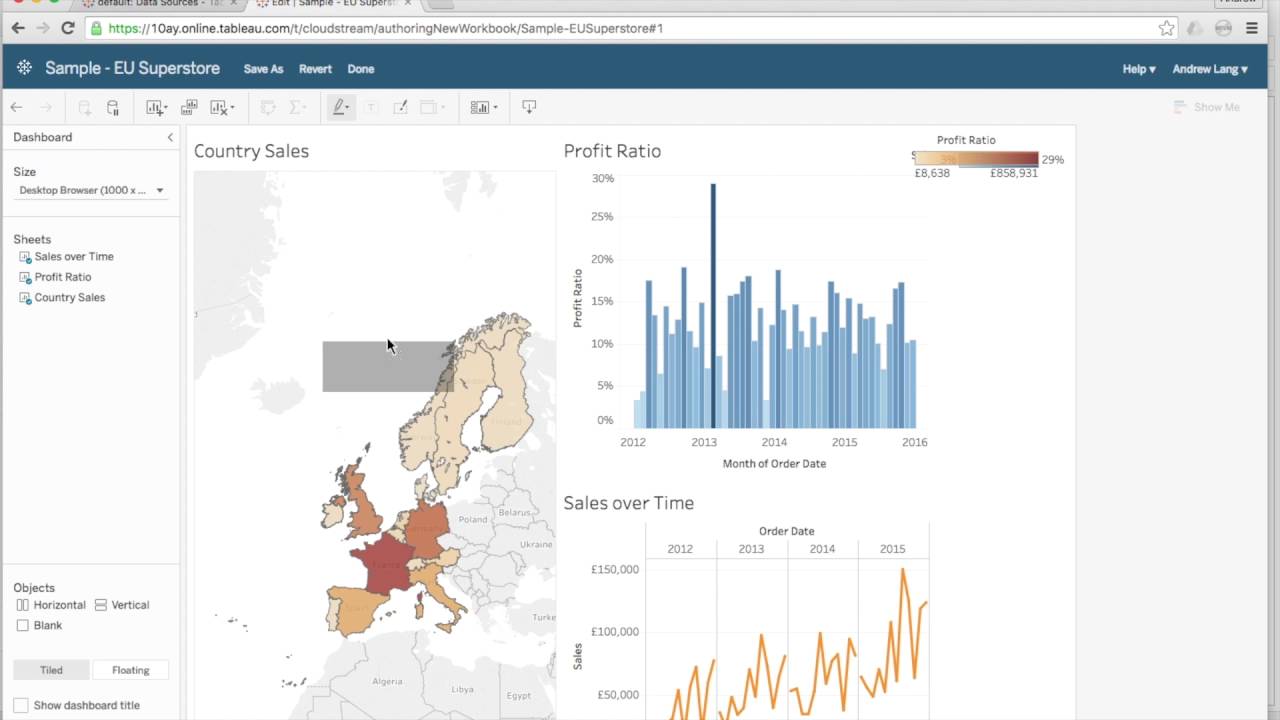
Task: Open the Help dropdown menu
Action: point(1139,69)
